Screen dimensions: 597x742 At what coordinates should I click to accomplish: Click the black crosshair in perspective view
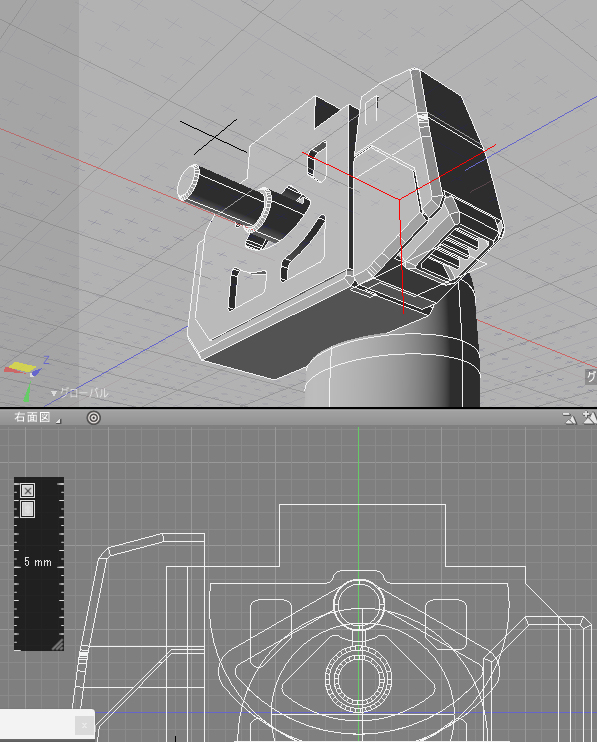pyautogui.click(x=214, y=137)
